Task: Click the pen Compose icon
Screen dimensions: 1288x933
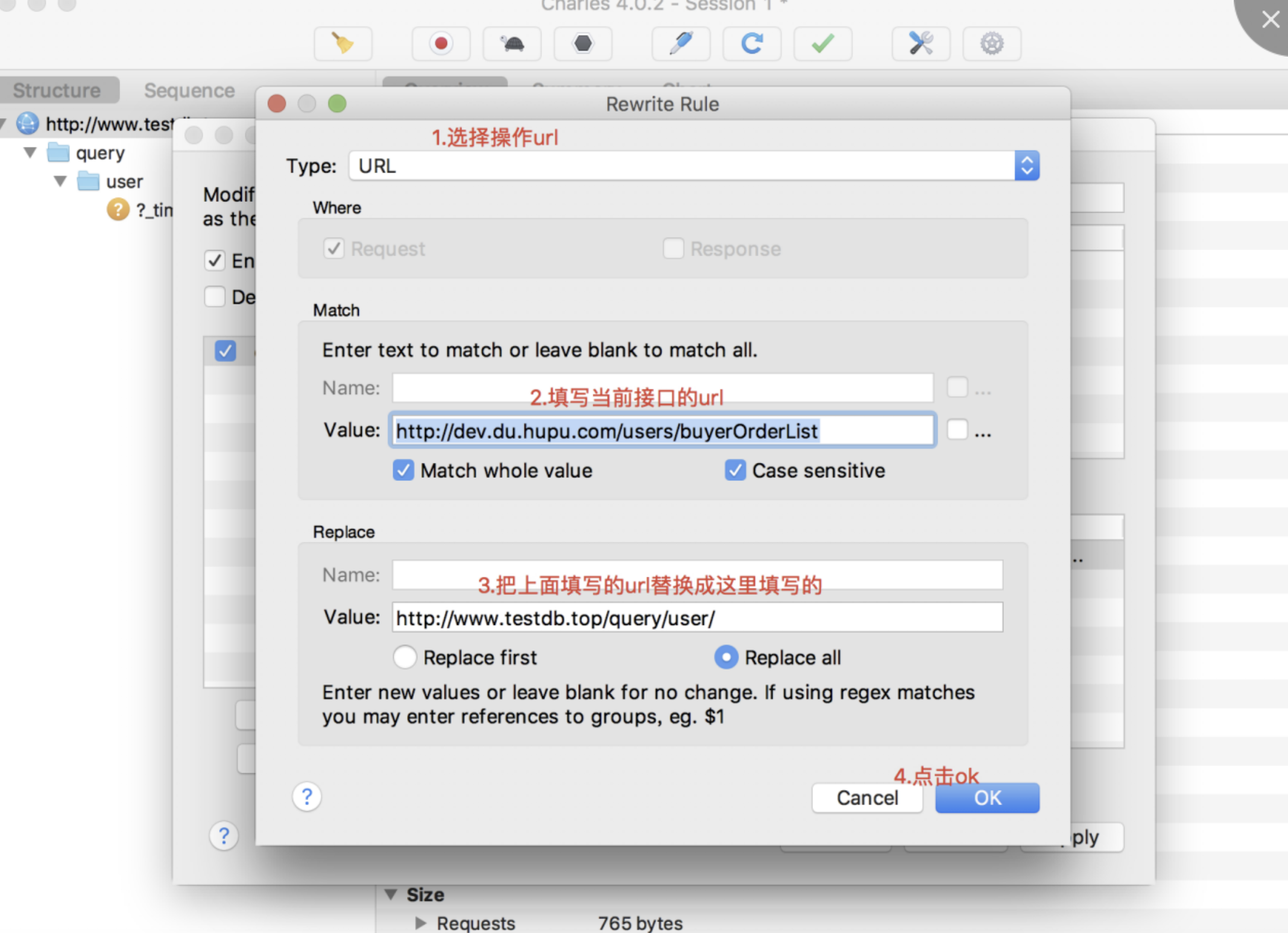Action: pos(681,43)
